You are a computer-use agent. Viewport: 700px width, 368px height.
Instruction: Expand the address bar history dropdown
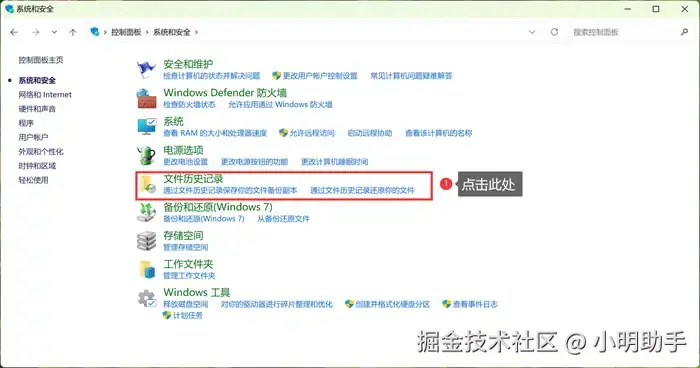point(532,32)
